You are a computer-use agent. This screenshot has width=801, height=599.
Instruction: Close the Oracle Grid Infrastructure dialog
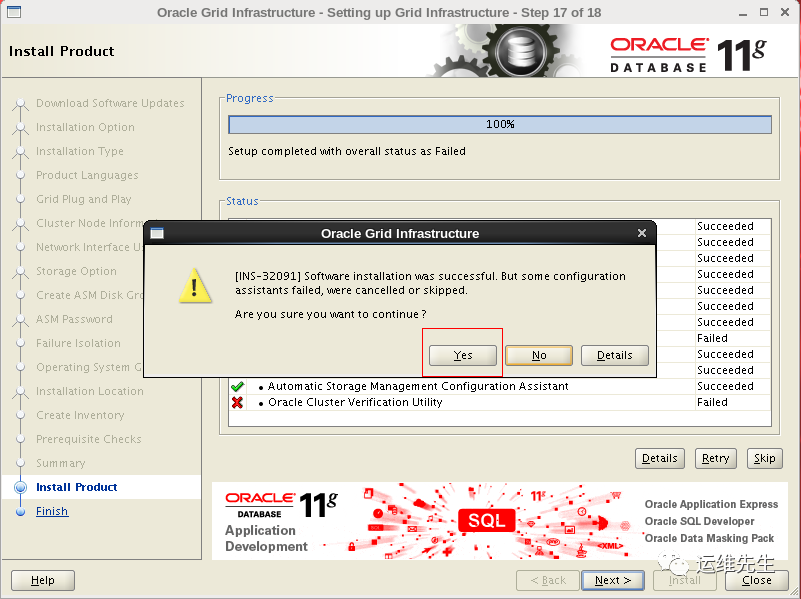642,233
